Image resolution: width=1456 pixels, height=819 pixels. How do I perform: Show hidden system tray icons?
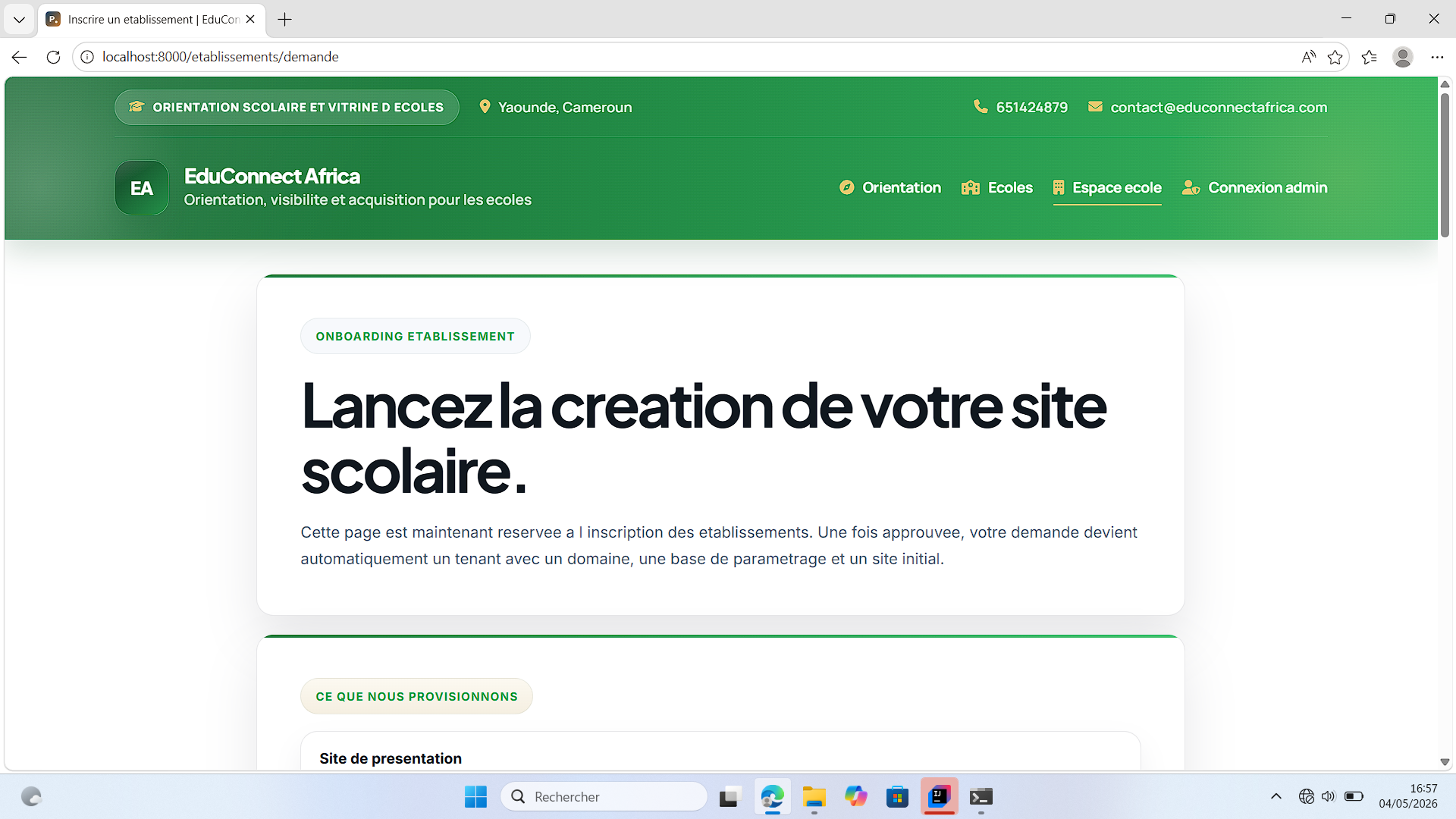(1276, 796)
